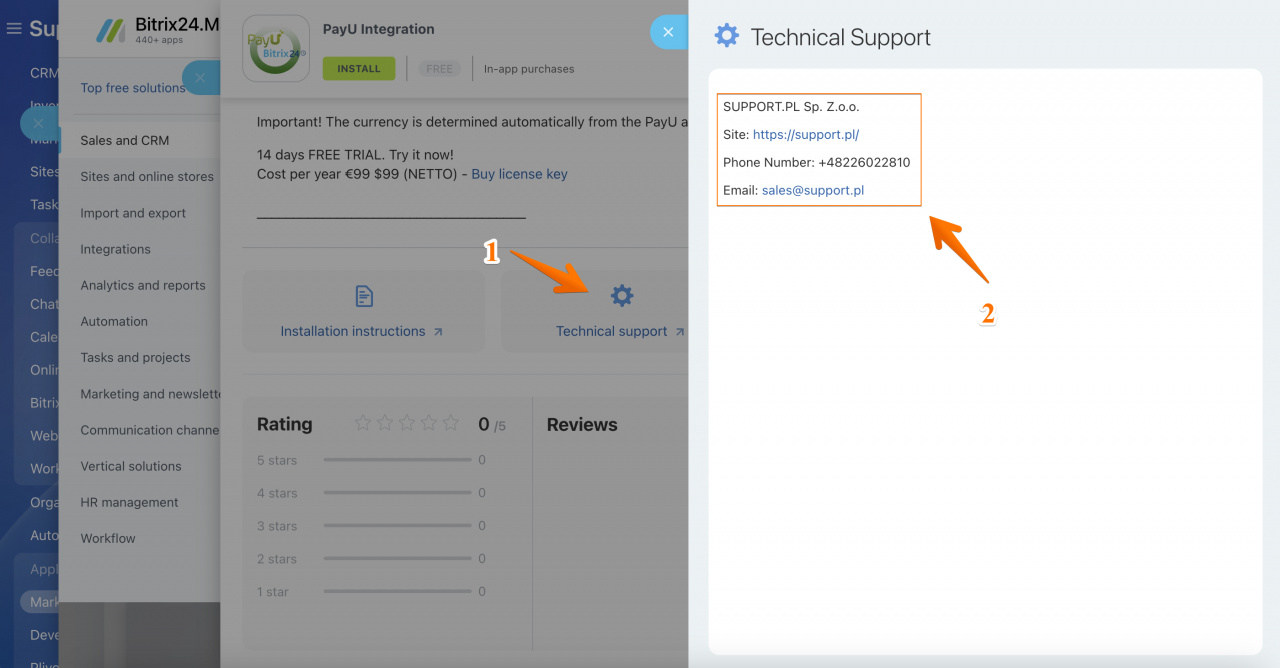Click the 1 star rating bar
Viewport: 1280px width, 668px height.
(x=398, y=592)
